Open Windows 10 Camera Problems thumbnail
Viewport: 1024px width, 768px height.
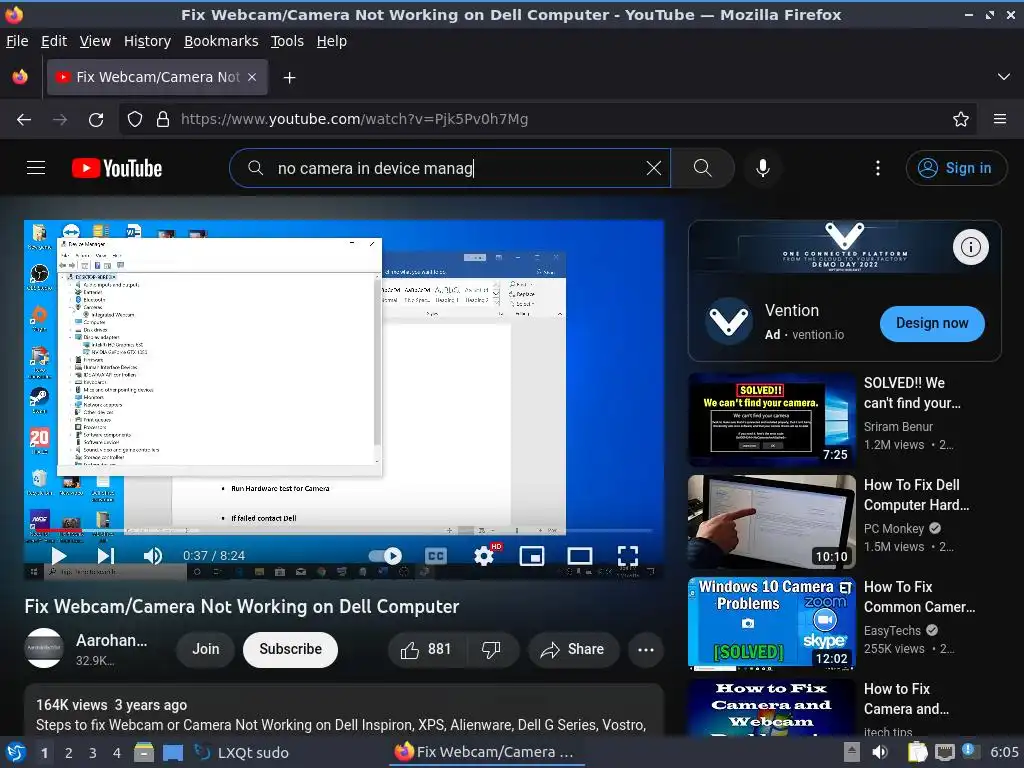(x=771, y=623)
